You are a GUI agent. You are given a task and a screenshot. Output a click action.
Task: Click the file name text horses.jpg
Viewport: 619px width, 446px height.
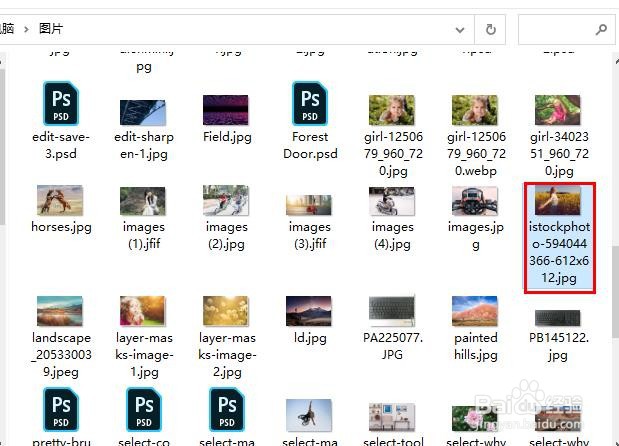tap(61, 227)
